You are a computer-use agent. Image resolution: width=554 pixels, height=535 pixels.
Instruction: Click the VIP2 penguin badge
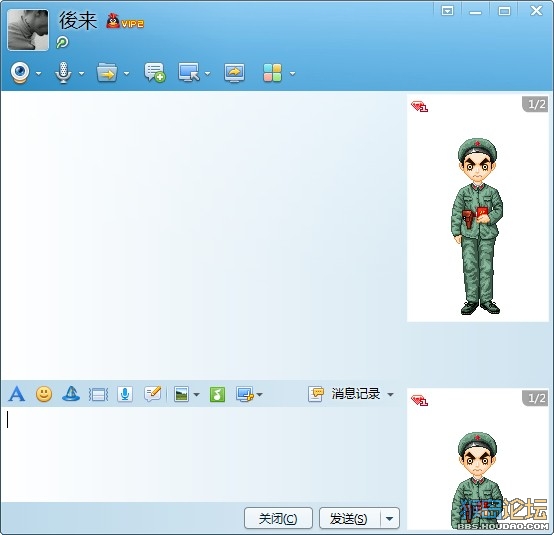coord(125,22)
